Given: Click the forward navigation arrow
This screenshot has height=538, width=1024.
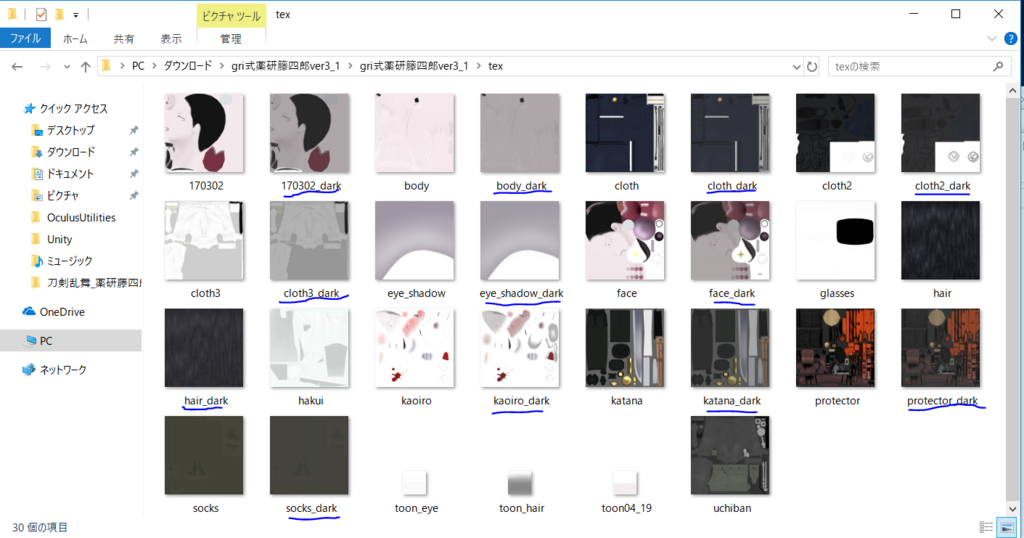Looking at the screenshot, I should 44,67.
